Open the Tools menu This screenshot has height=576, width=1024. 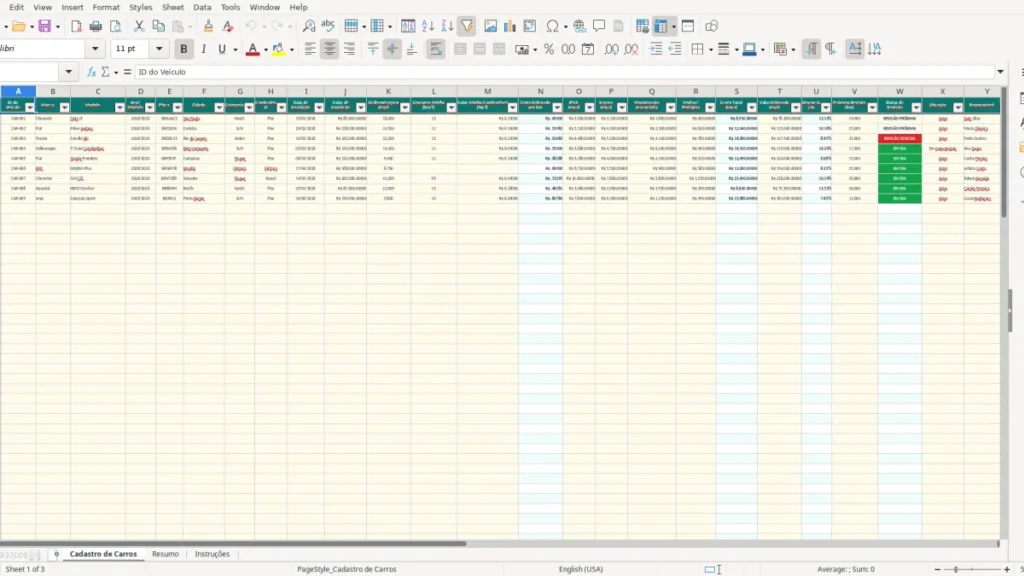(230, 7)
